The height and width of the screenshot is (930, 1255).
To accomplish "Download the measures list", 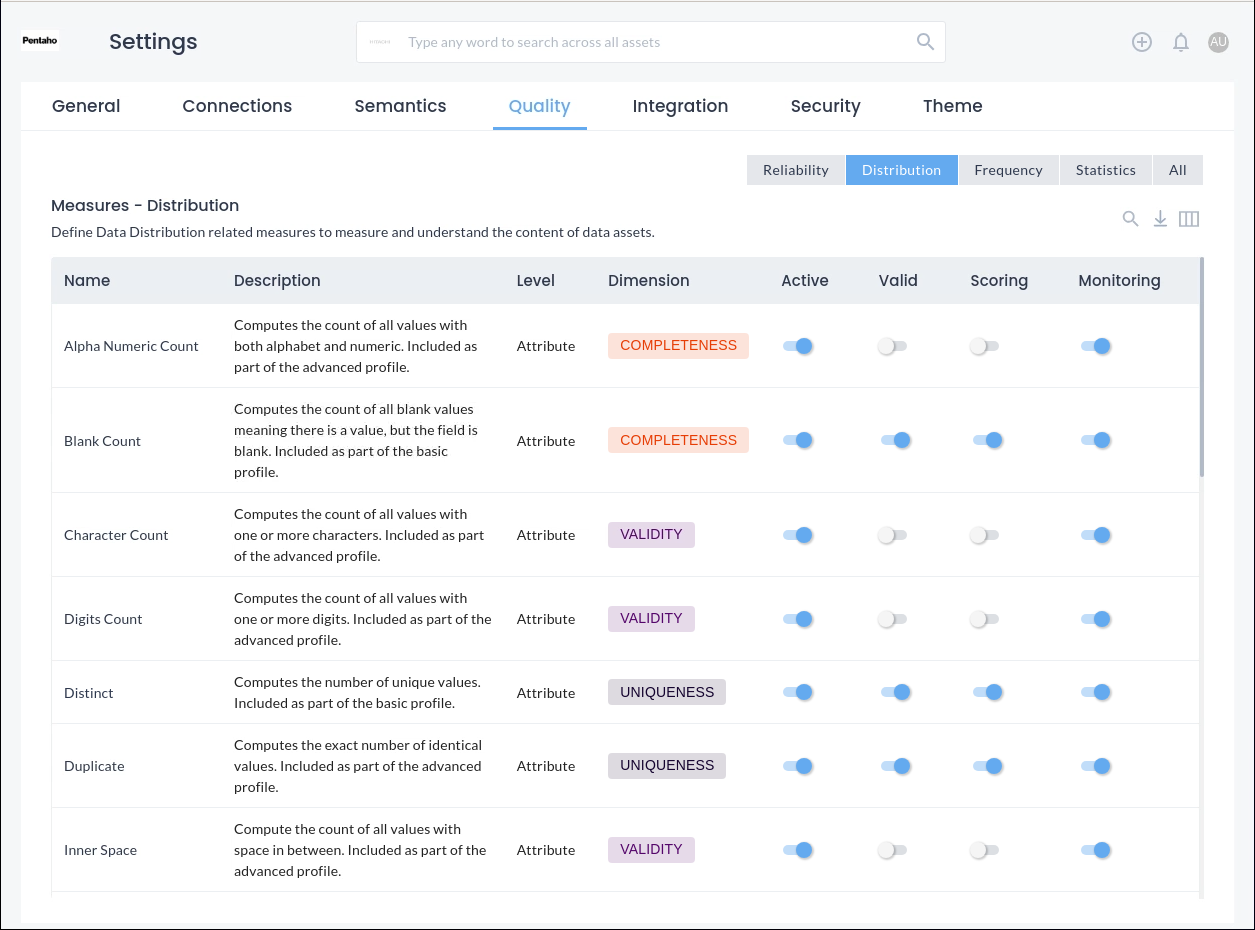I will tap(1160, 219).
